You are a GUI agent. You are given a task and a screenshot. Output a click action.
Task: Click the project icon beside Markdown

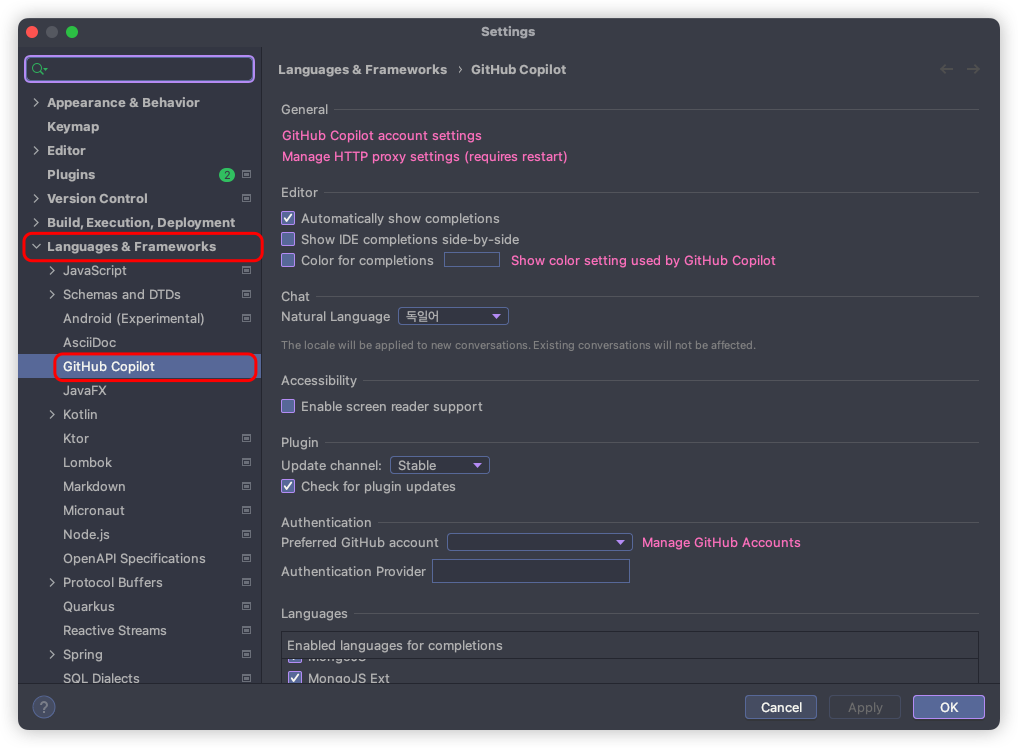[x=247, y=486]
